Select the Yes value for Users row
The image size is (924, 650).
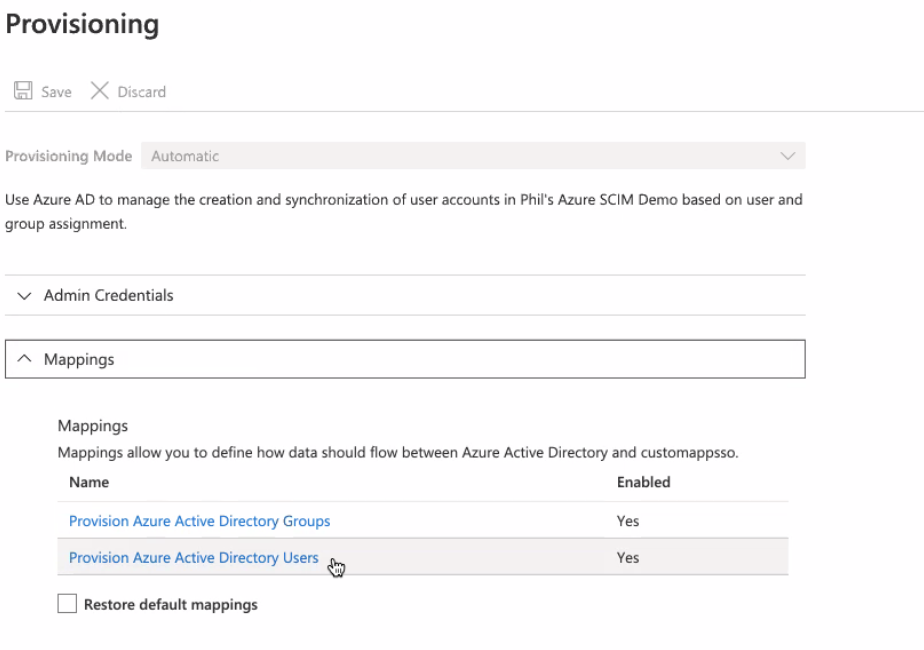pyautogui.click(x=627, y=558)
